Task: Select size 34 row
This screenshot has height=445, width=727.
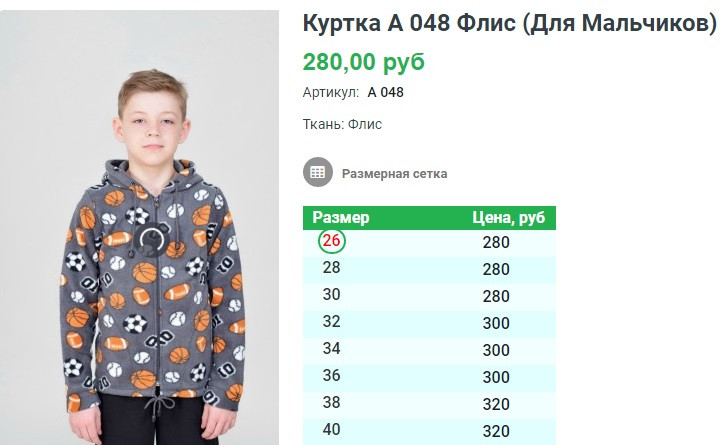Action: tap(429, 350)
